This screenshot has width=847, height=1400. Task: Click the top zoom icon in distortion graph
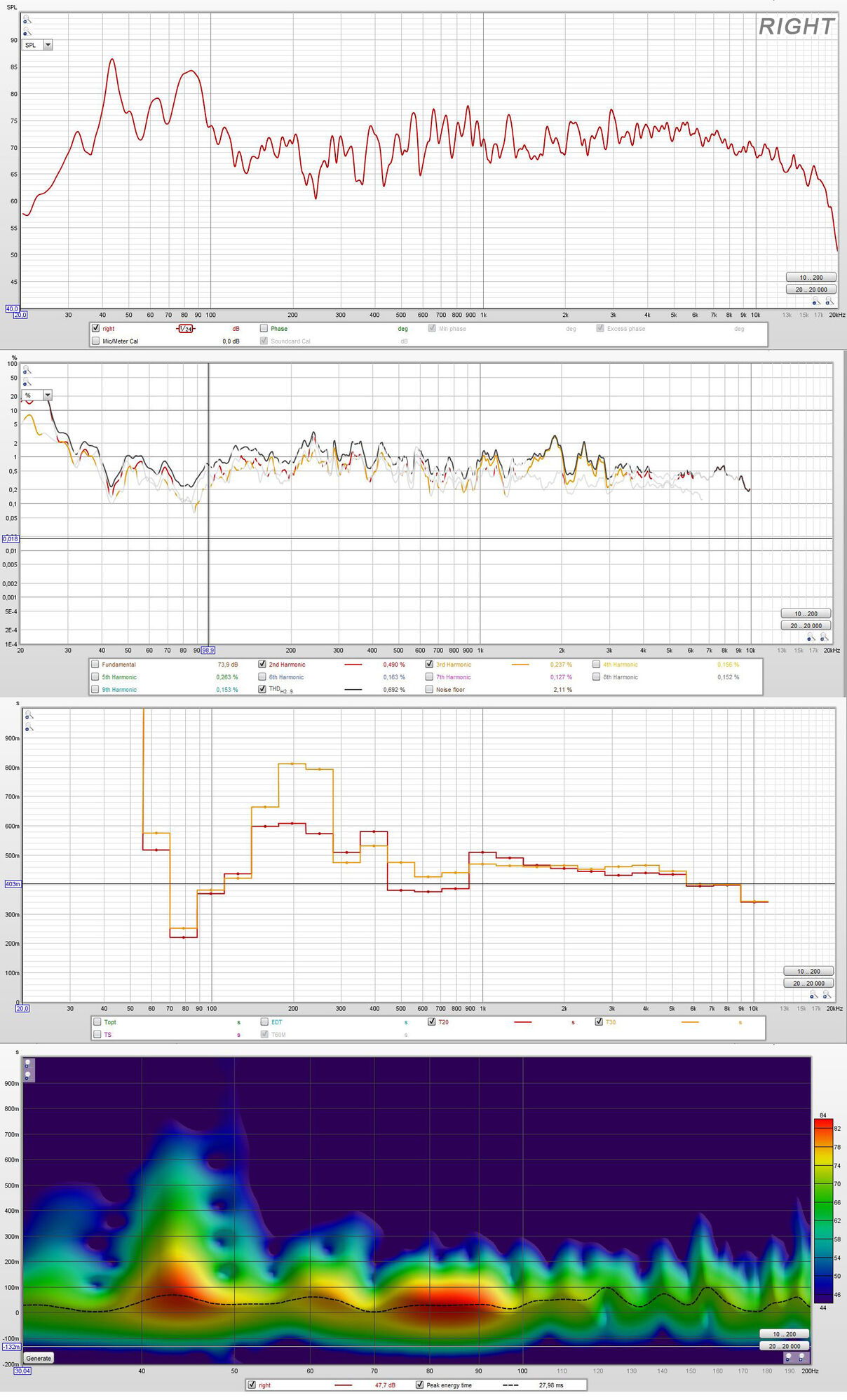point(27,369)
